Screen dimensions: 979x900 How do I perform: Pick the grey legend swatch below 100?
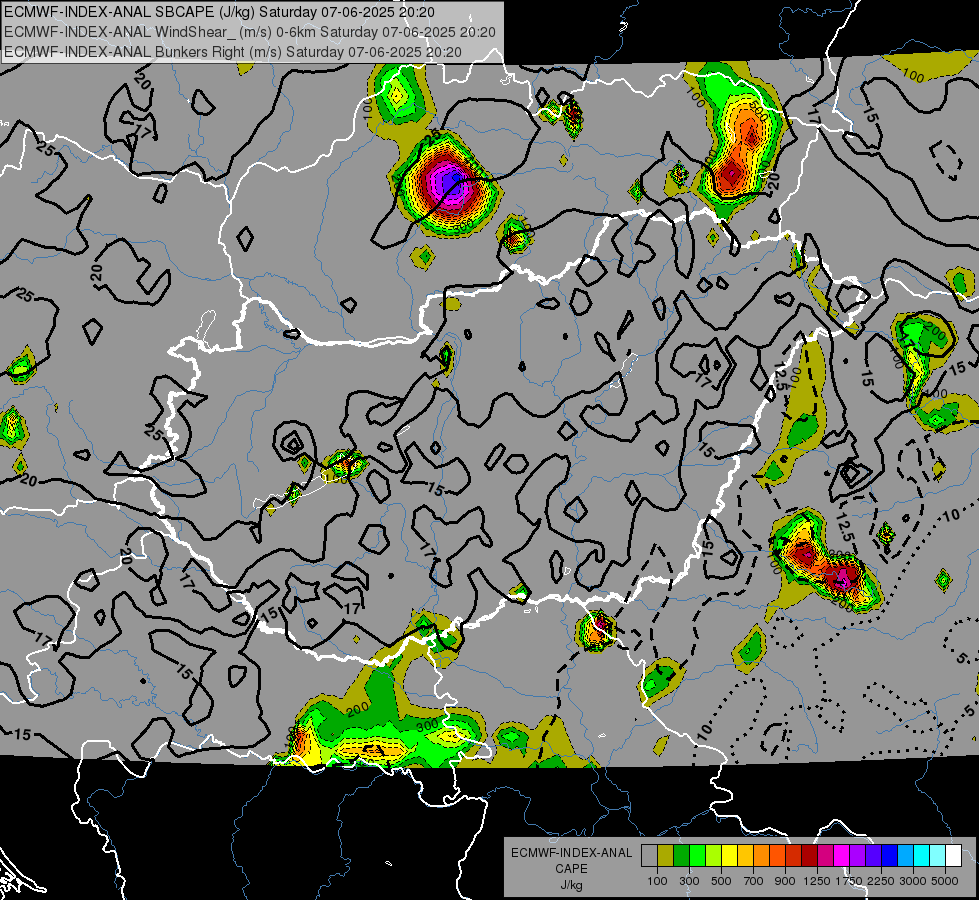(x=649, y=855)
